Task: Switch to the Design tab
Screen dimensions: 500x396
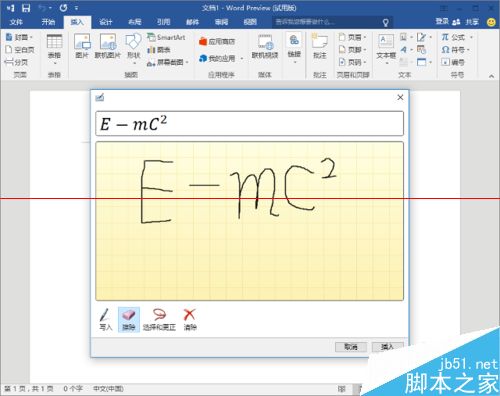Action: pyautogui.click(x=106, y=22)
